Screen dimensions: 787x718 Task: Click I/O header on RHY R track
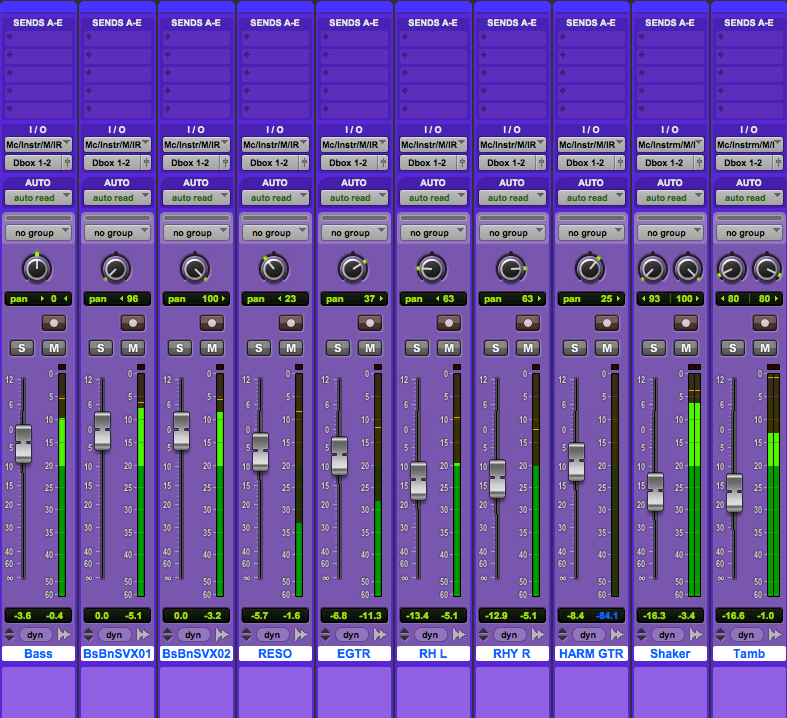click(512, 129)
